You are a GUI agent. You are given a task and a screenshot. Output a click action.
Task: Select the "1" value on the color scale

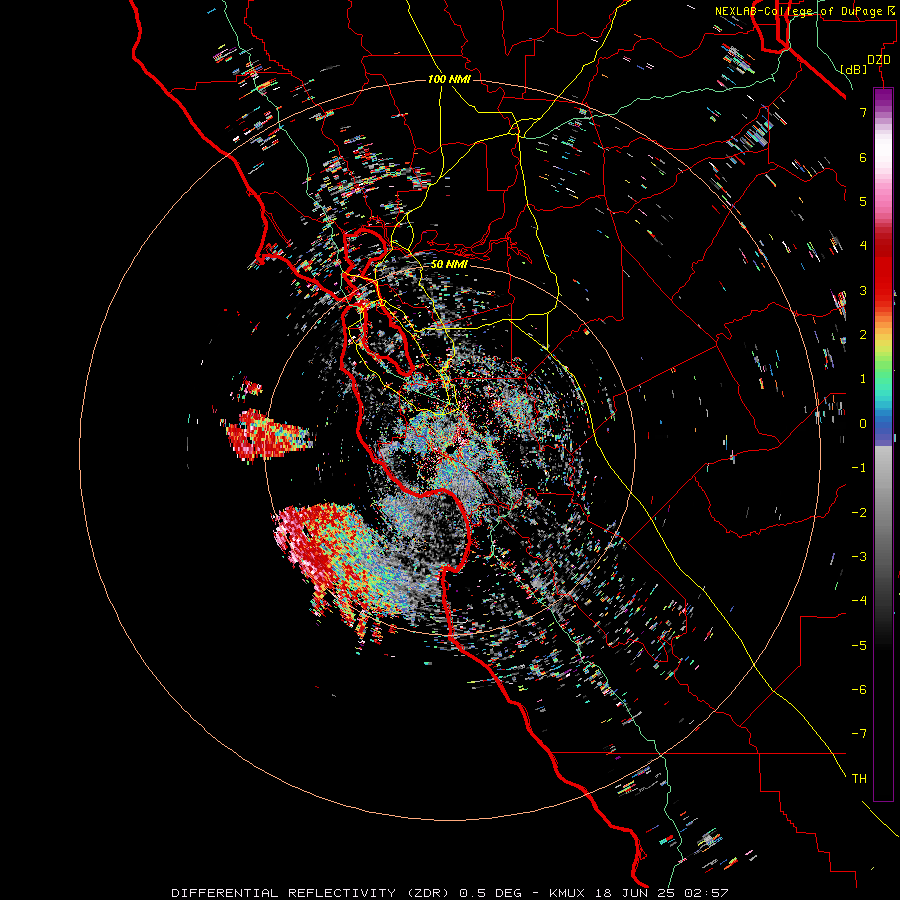(863, 379)
